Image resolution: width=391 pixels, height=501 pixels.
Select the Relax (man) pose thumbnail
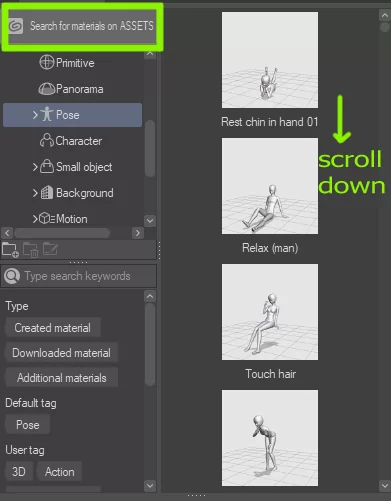[x=270, y=186]
